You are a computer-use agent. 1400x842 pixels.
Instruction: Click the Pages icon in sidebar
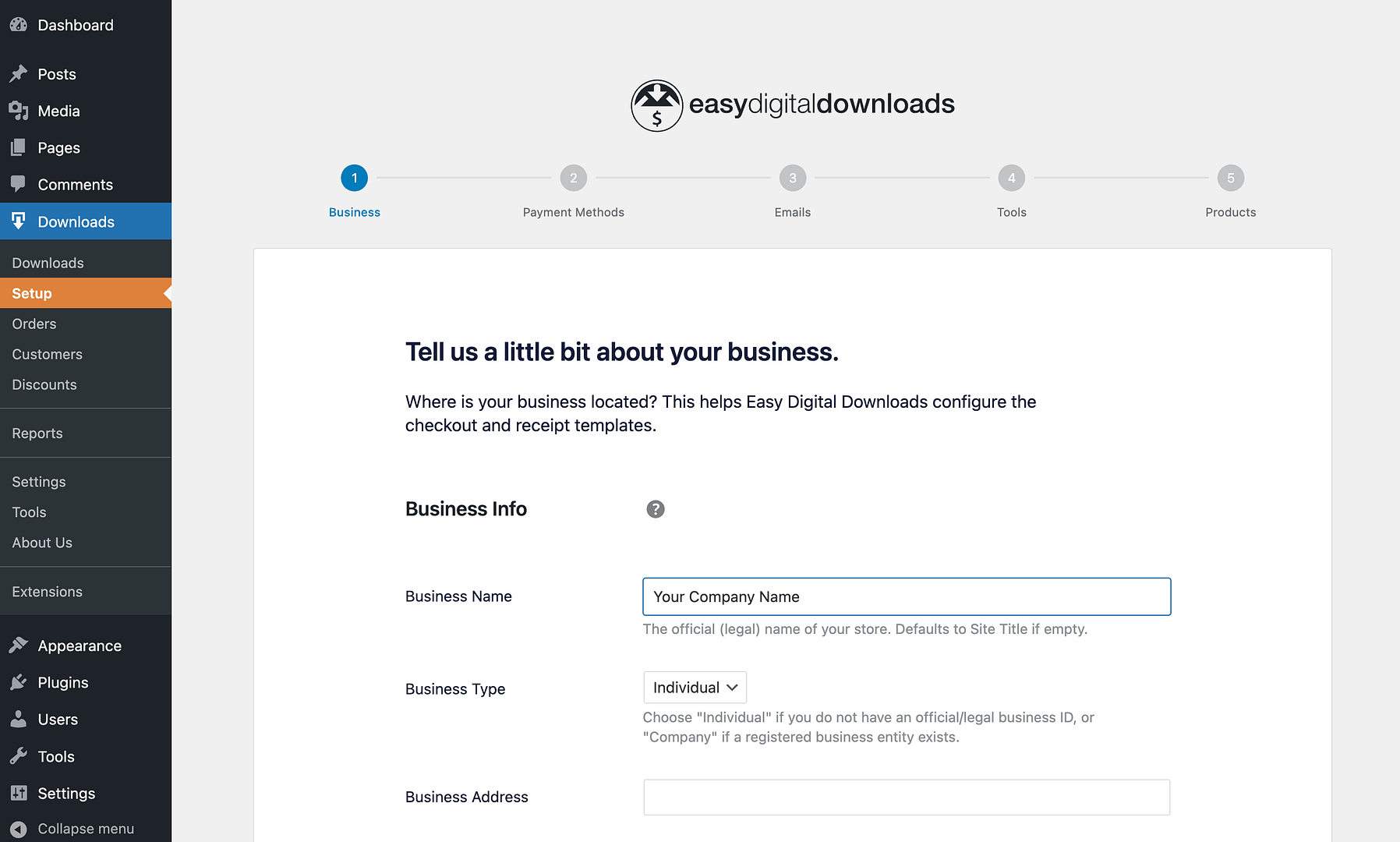pos(19,147)
